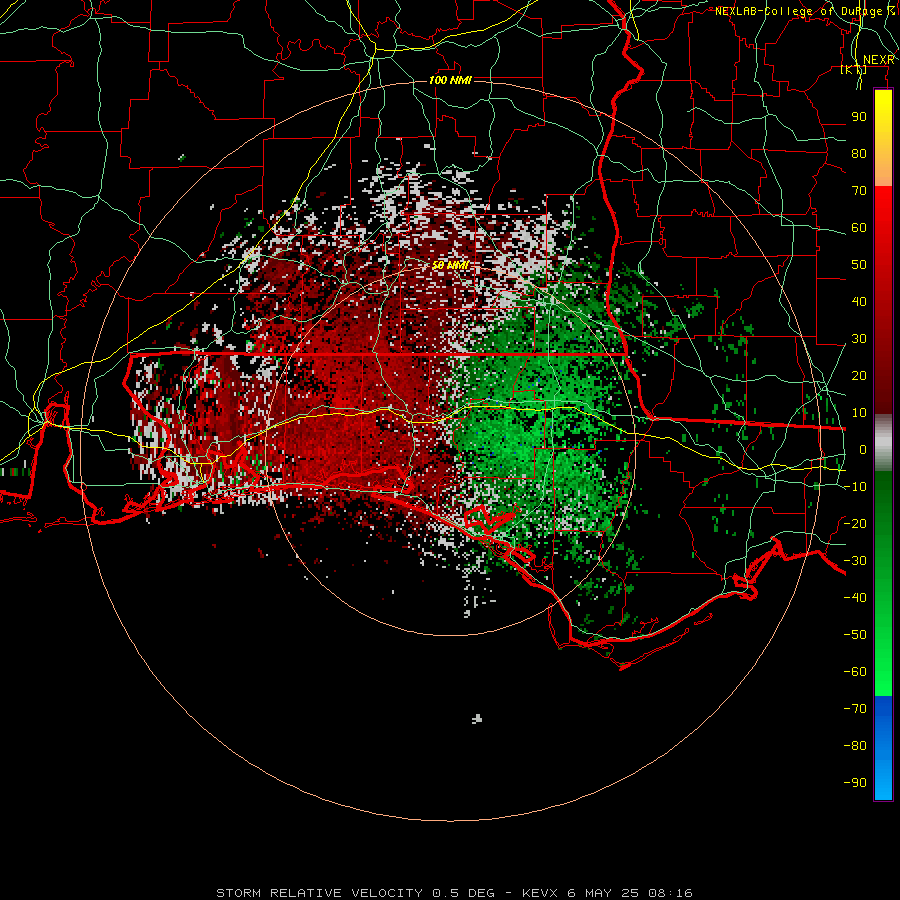The width and height of the screenshot is (900, 900).
Task: Click the -70 value on the velocity scale
Action: click(x=855, y=709)
